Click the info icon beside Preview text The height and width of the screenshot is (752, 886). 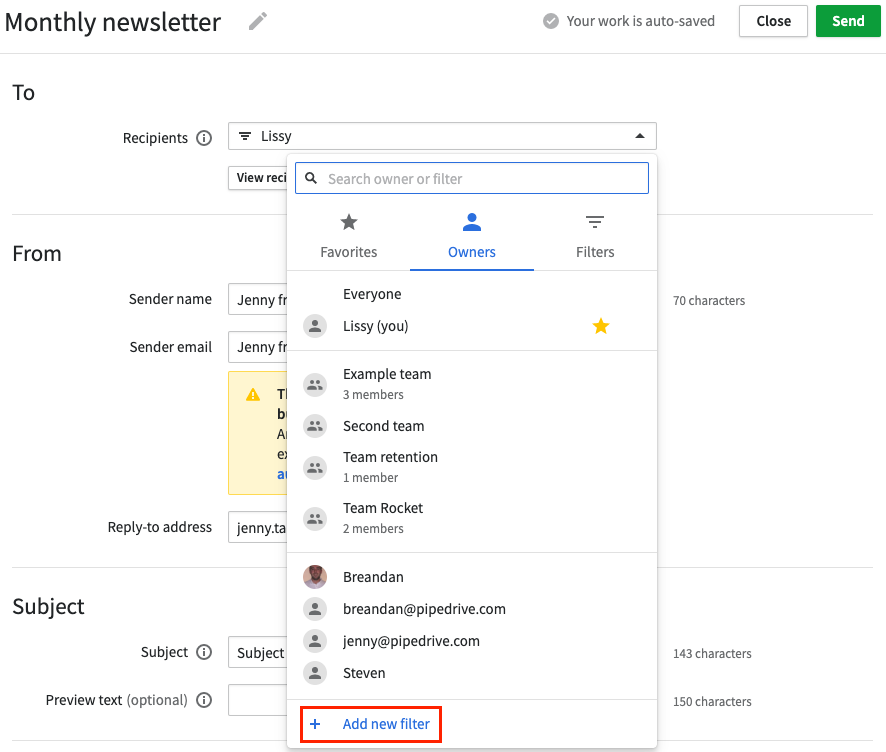click(x=204, y=700)
